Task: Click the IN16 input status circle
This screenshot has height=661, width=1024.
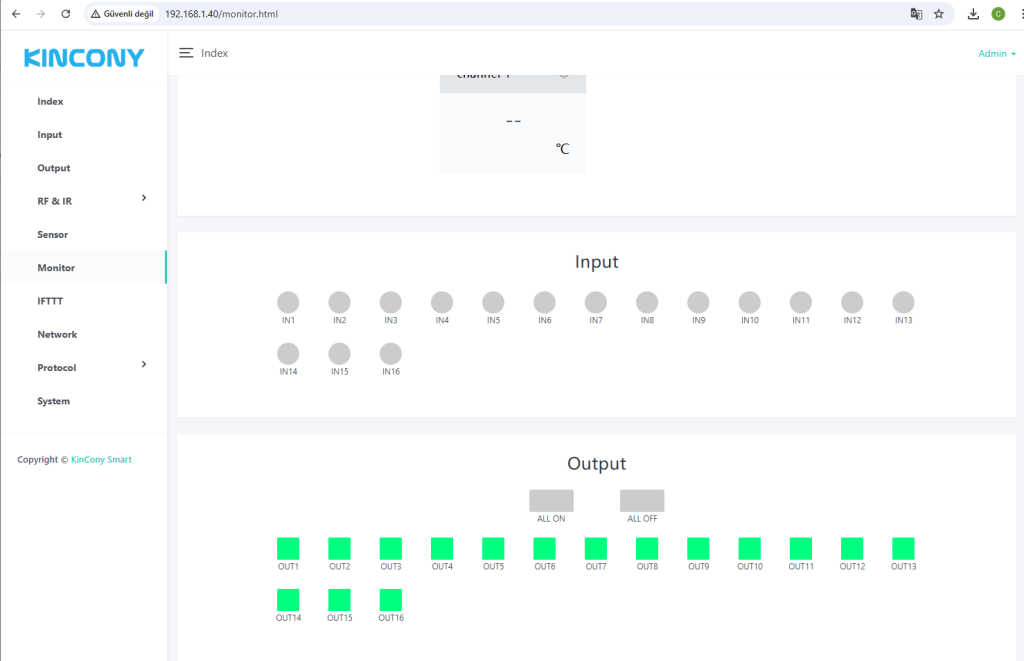Action: (391, 353)
